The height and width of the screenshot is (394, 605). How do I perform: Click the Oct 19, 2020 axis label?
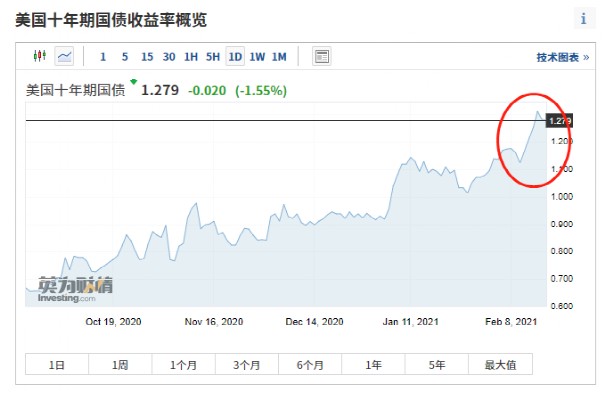pos(113,321)
